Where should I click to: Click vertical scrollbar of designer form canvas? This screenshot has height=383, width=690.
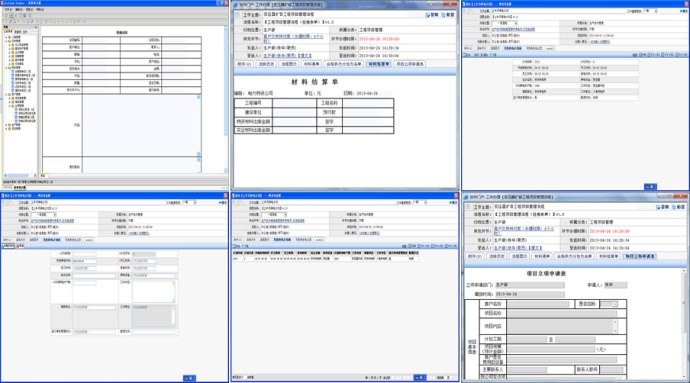pyautogui.click(x=226, y=99)
